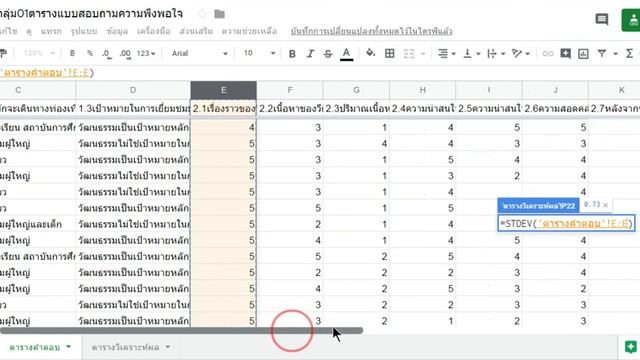Click the green share button
This screenshot has height=360, width=640.
click(x=631, y=20)
